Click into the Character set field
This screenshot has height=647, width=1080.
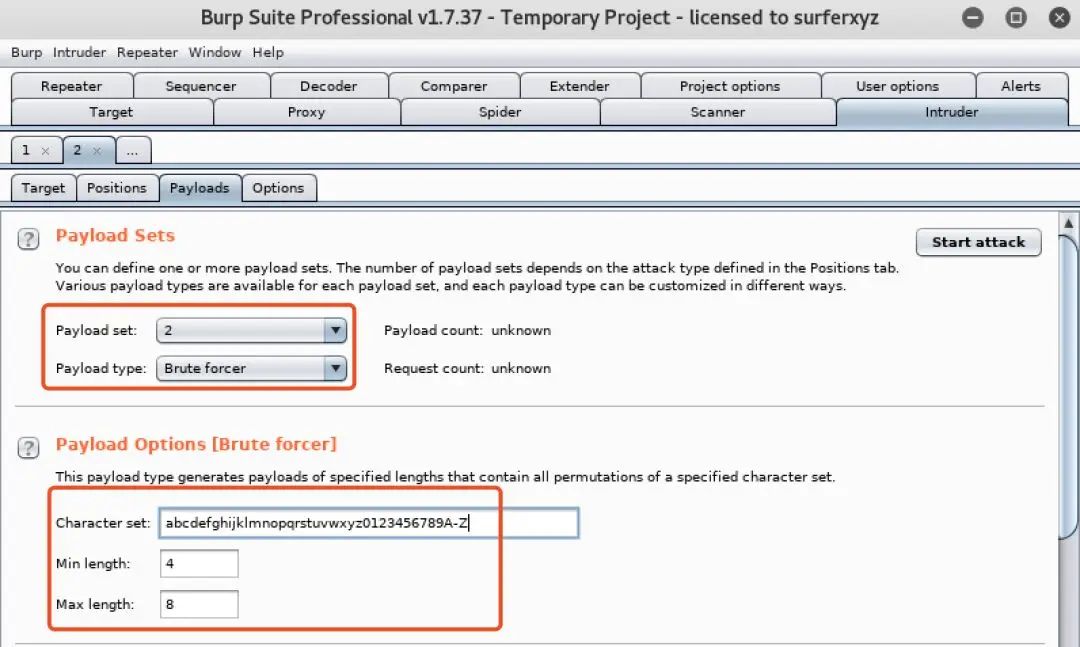(368, 523)
